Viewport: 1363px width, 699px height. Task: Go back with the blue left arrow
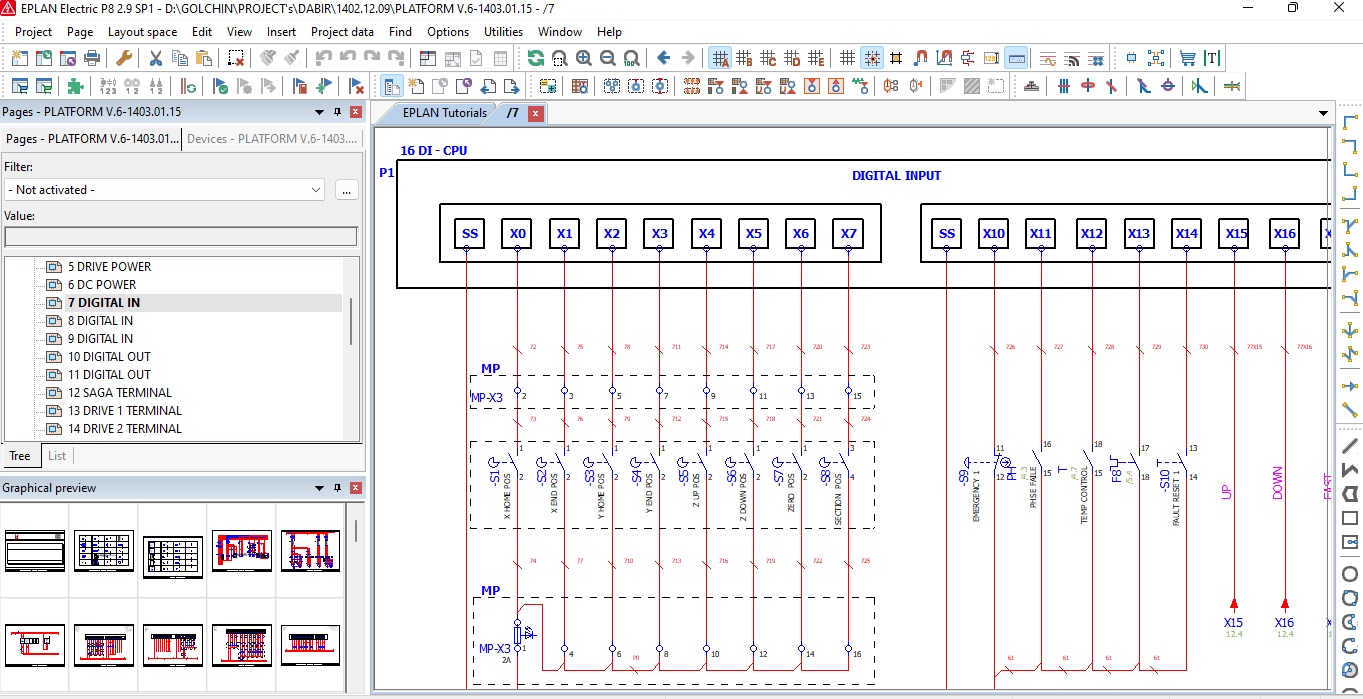coord(663,58)
